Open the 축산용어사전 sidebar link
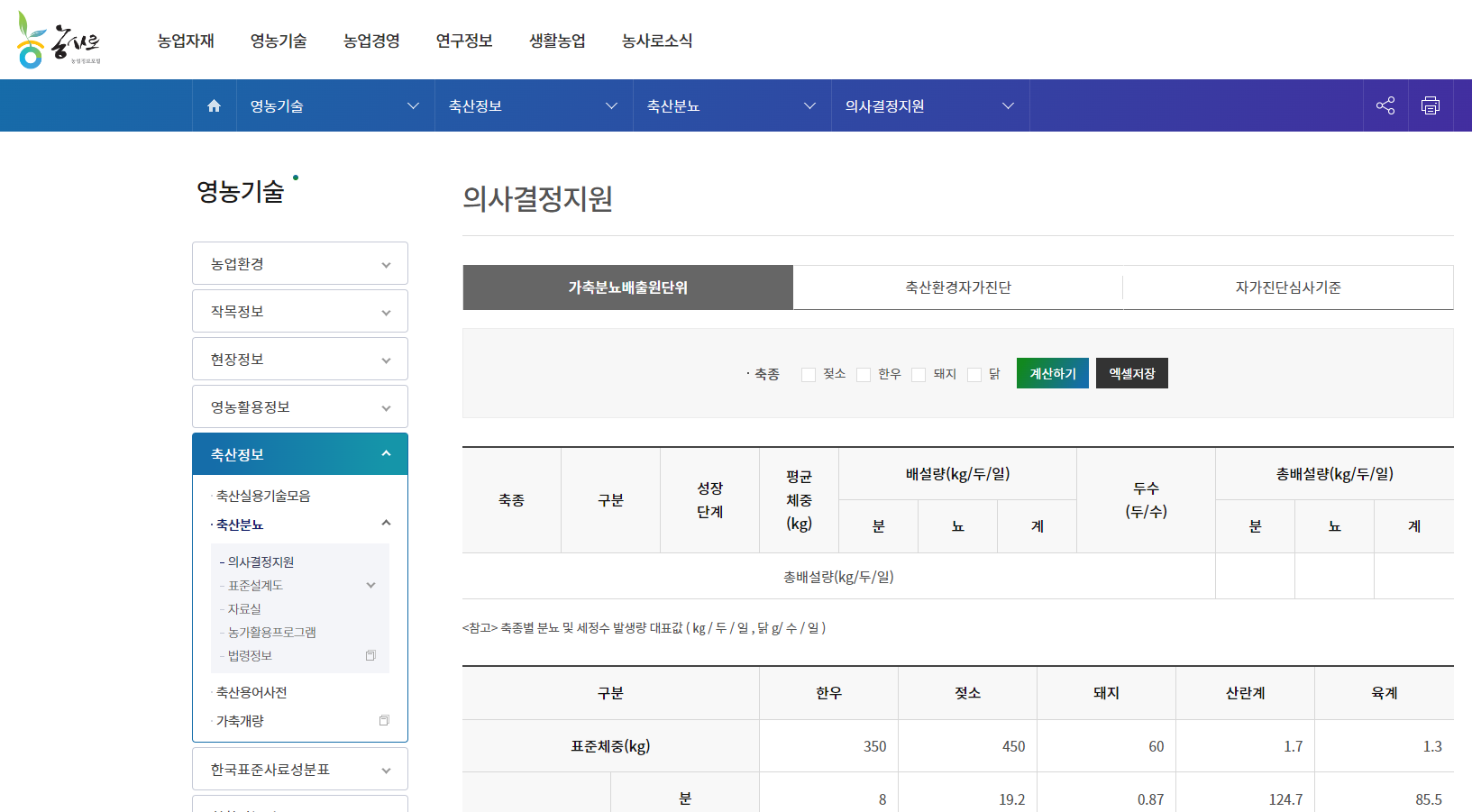 tap(251, 692)
